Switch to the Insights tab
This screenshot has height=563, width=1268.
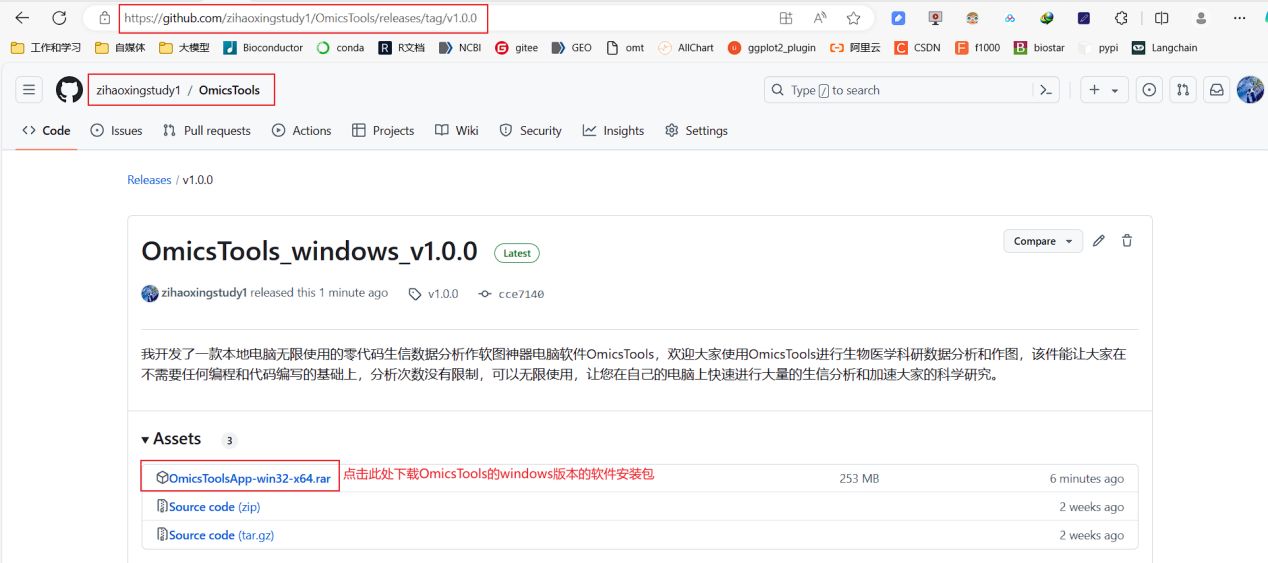click(x=613, y=131)
